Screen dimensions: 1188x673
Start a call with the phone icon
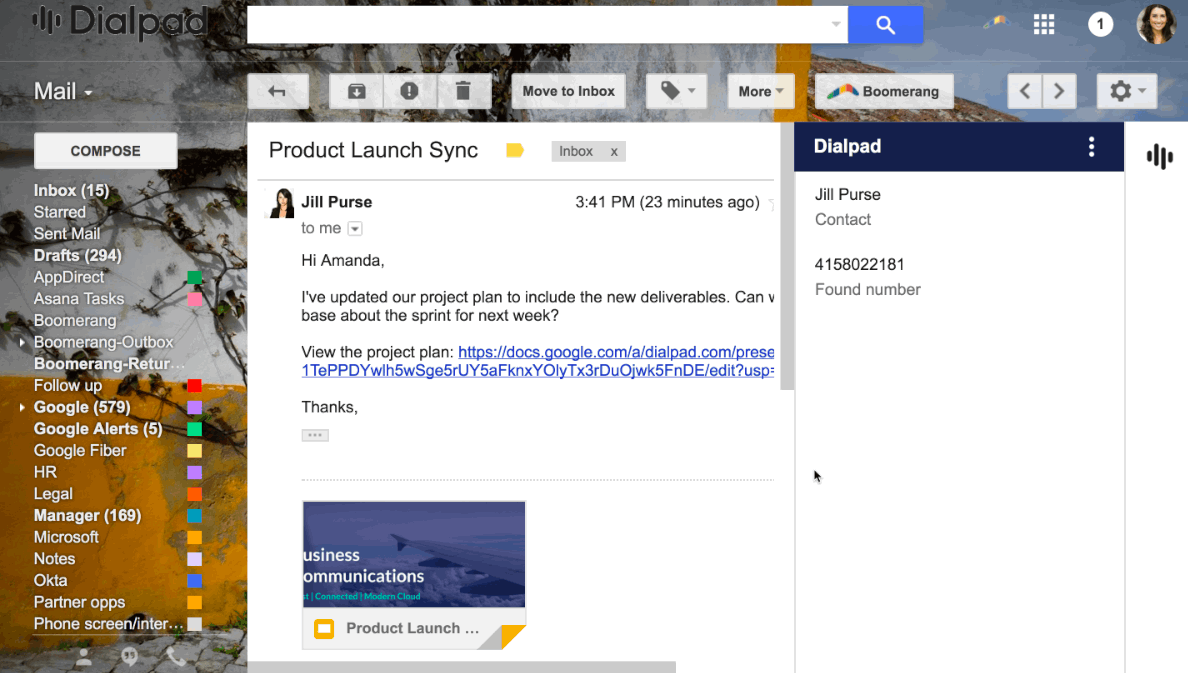(176, 657)
